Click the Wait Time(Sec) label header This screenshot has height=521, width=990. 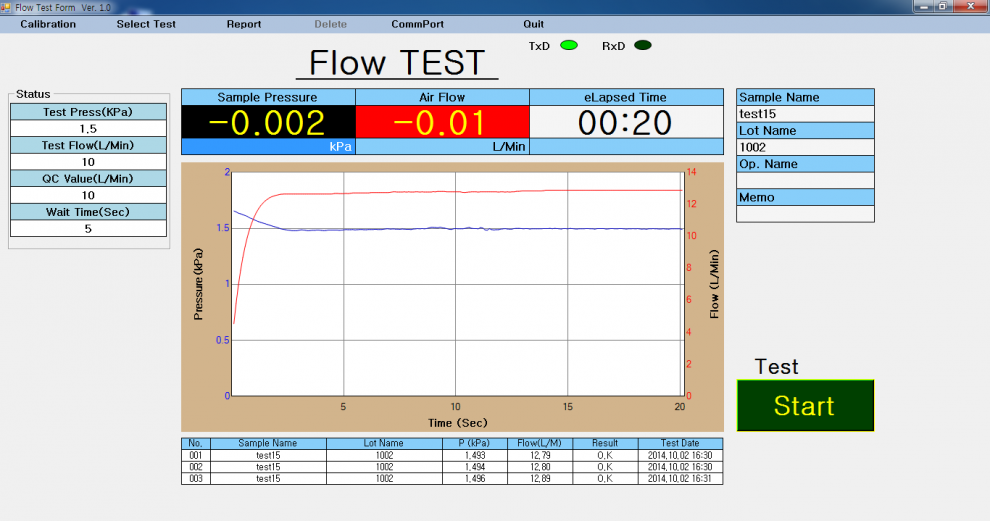point(88,212)
